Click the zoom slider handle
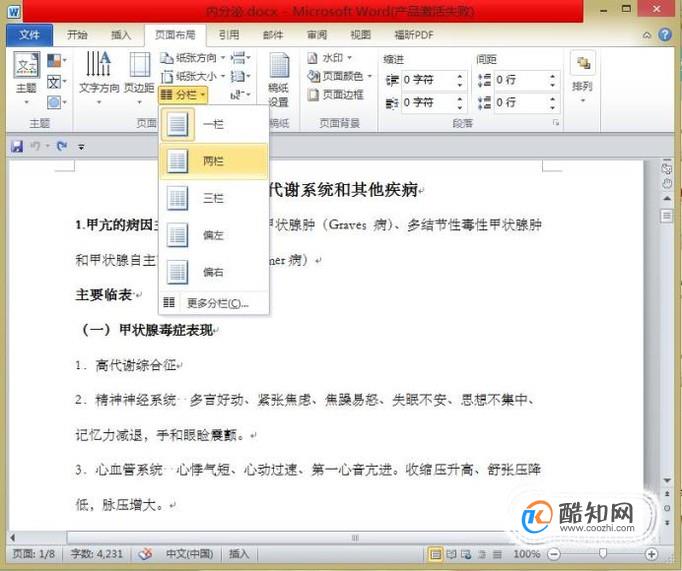This screenshot has width=682, height=571. click(x=602, y=554)
